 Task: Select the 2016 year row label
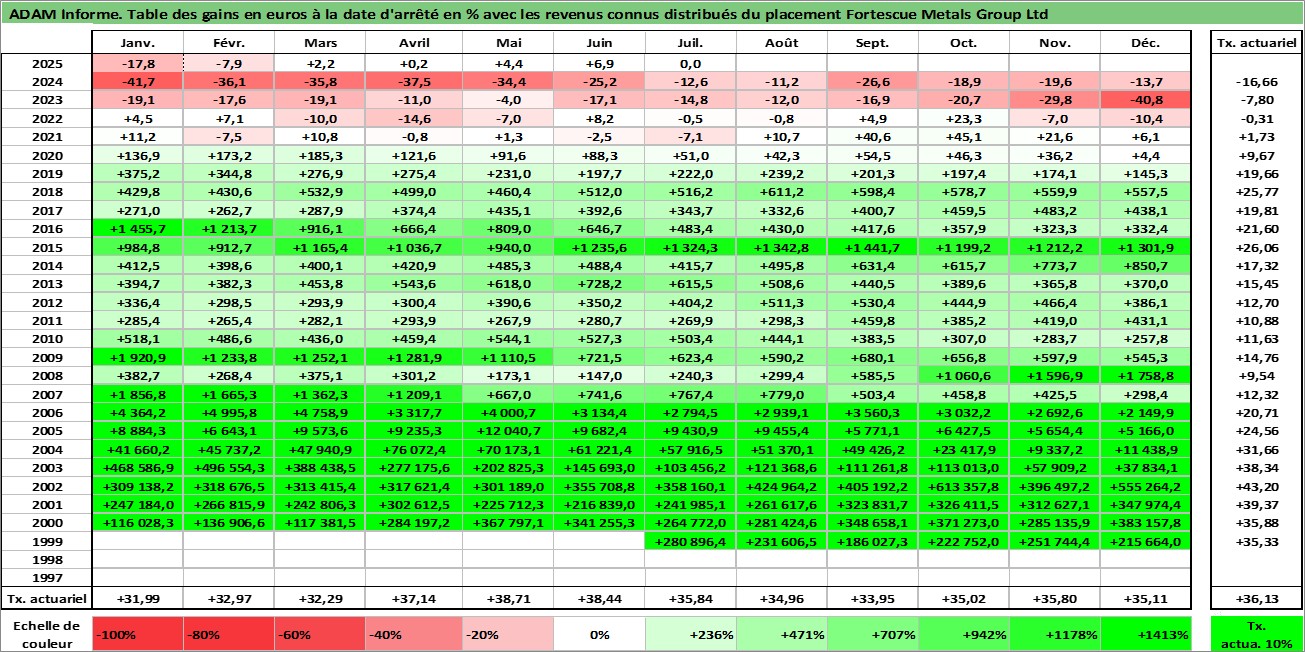pos(47,229)
